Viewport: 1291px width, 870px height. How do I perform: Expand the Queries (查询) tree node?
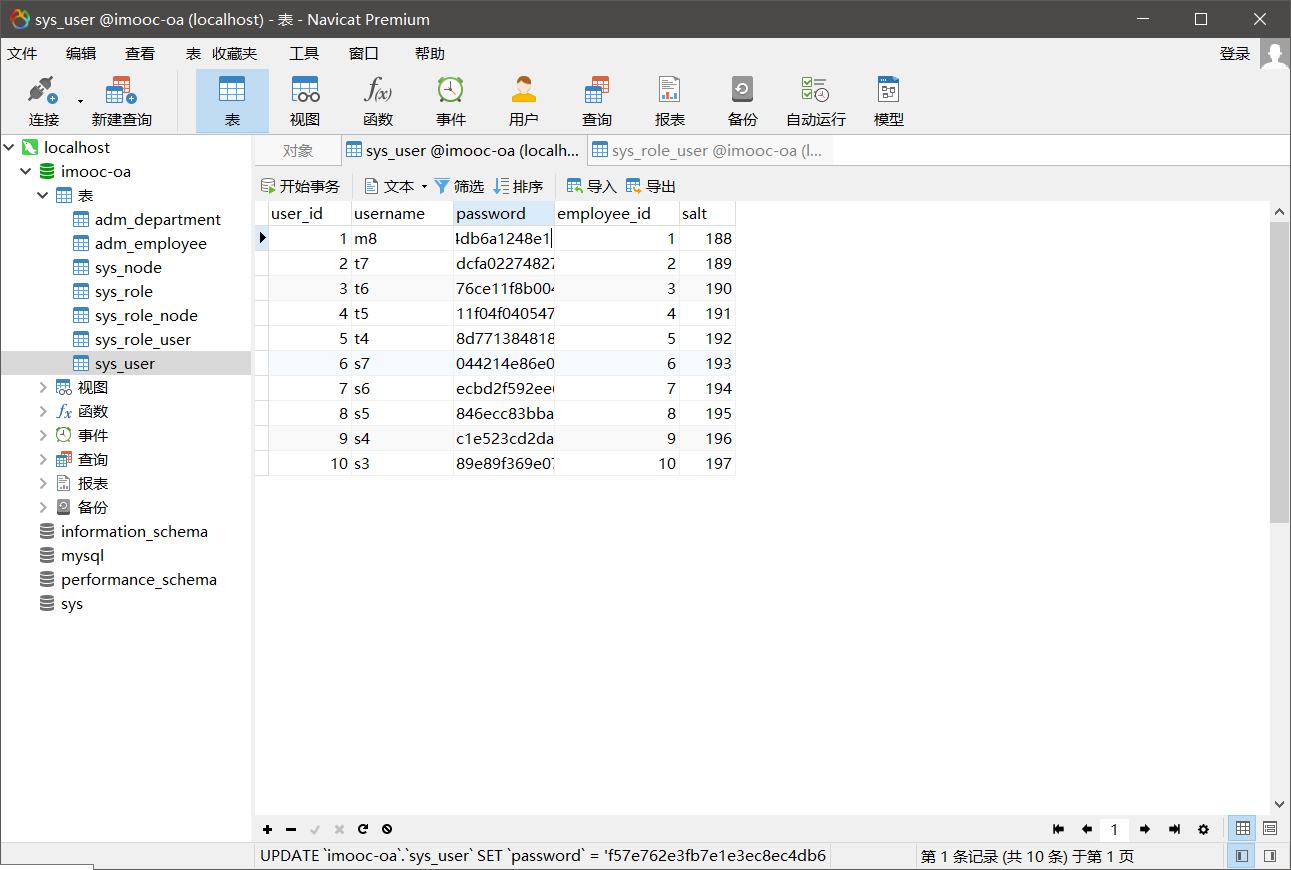tap(43, 459)
